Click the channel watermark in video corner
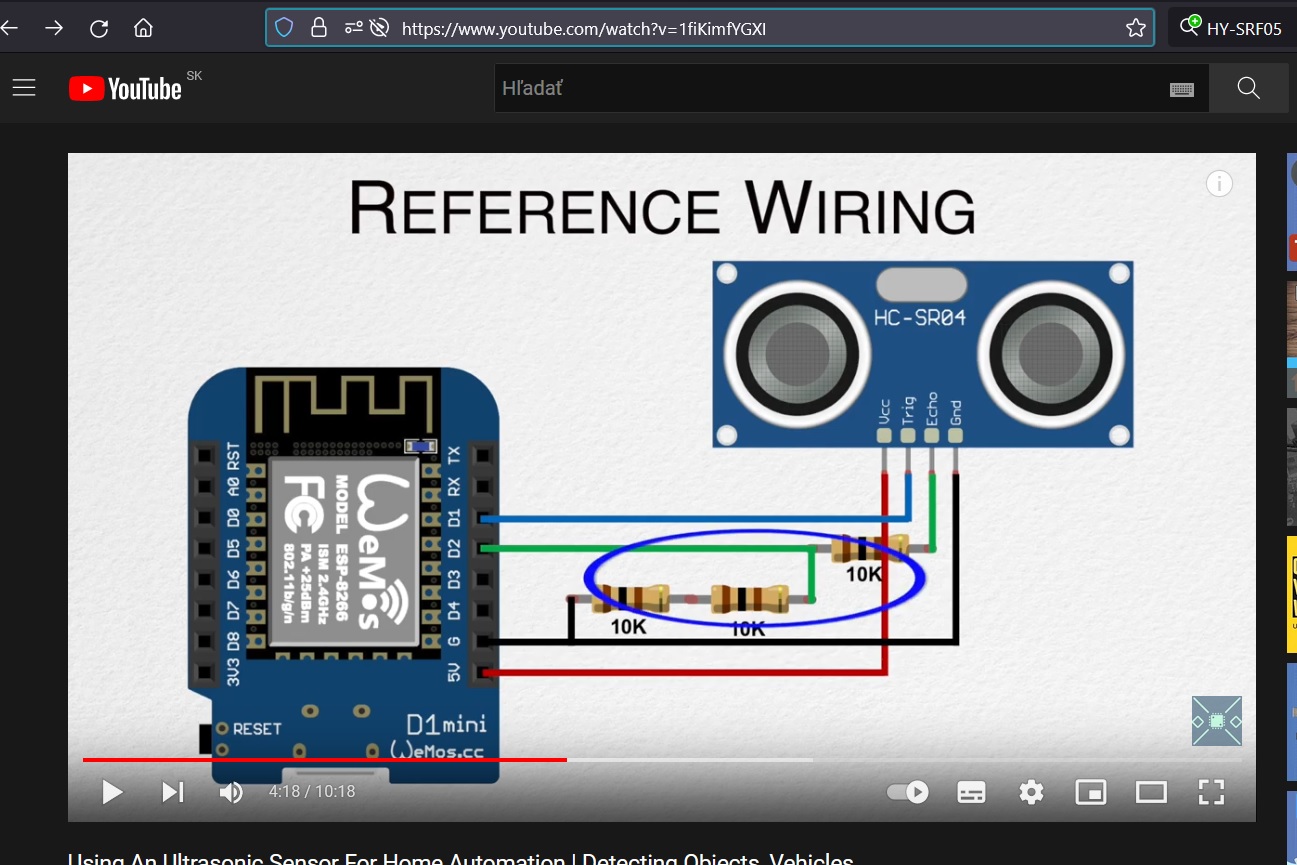1297x865 pixels. [1217, 721]
